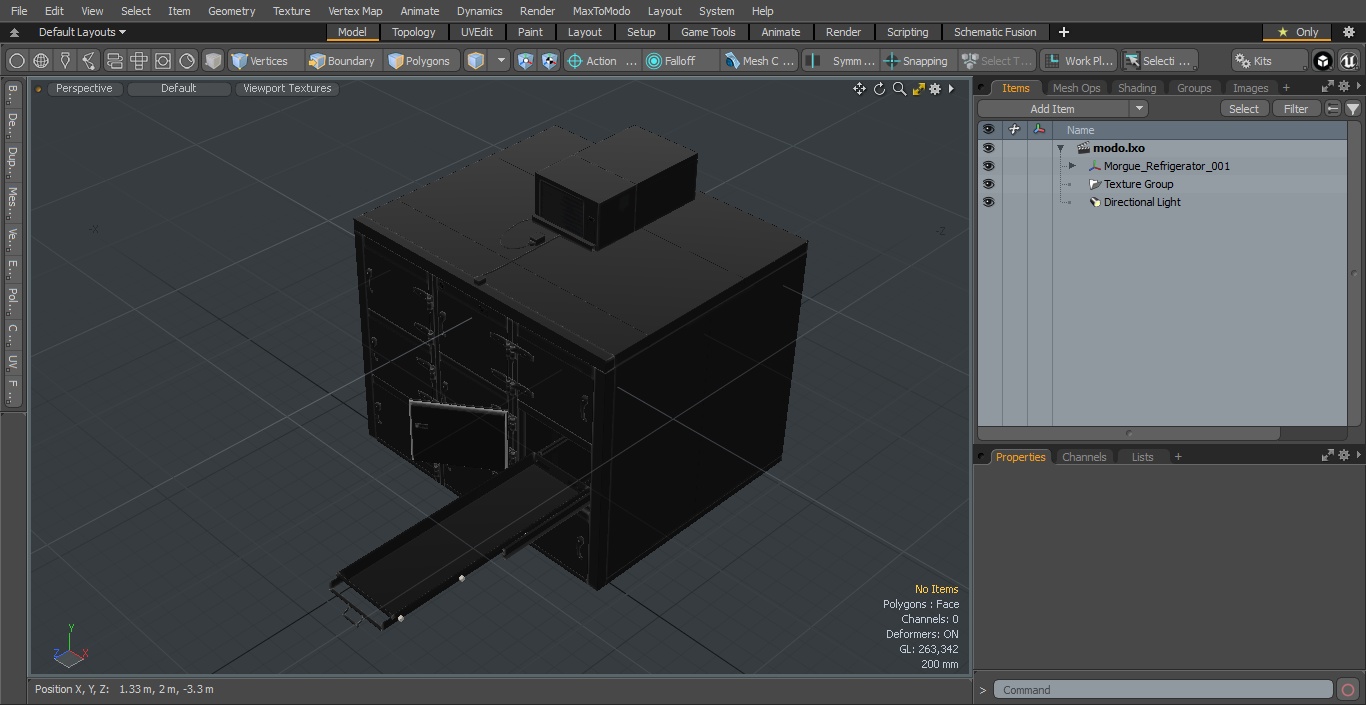This screenshot has width=1366, height=705.
Task: Open viewport settings gear icon
Action: click(935, 89)
